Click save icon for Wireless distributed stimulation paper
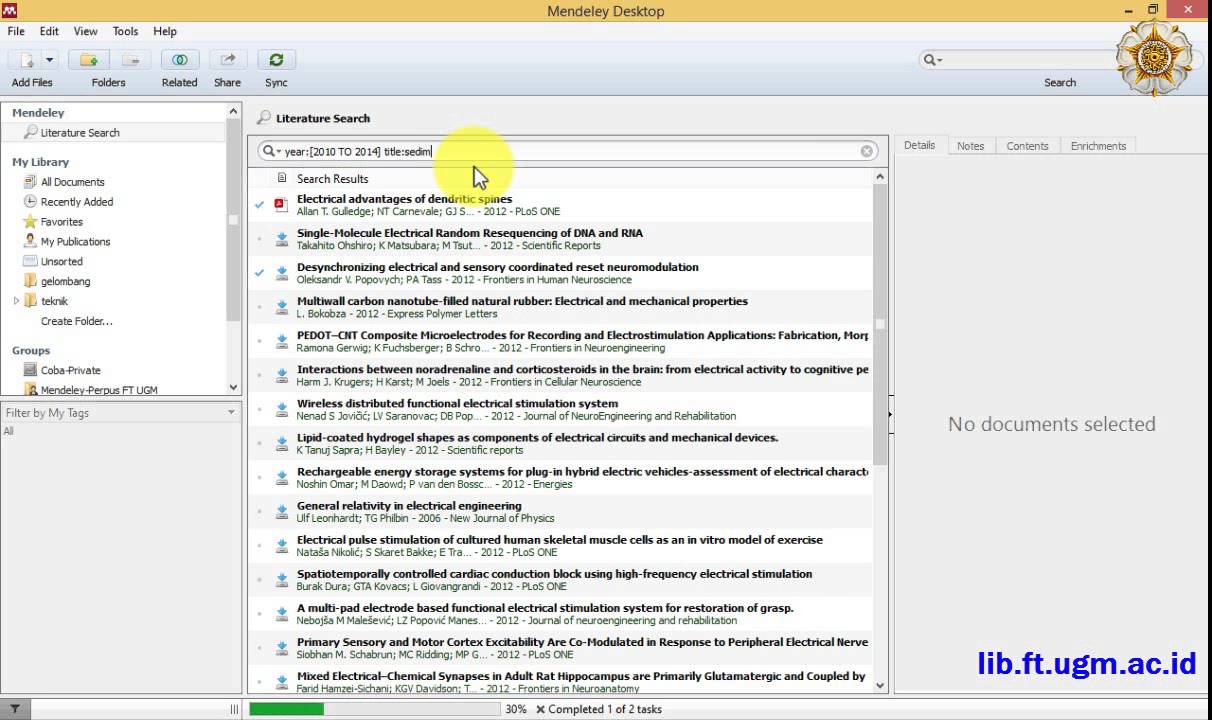Screen dimensions: 1212x720 (281, 409)
